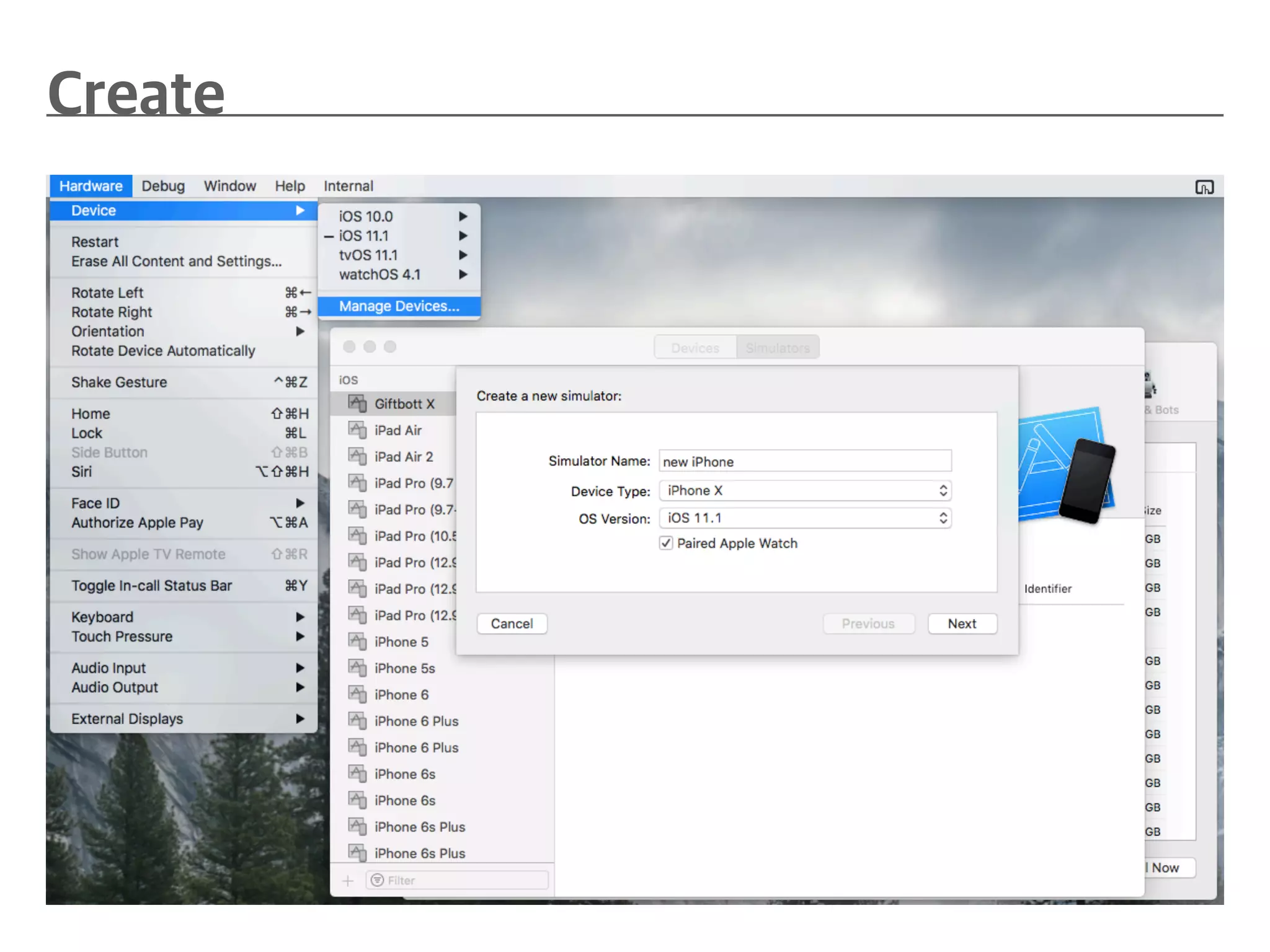Select Manage Devices menu item
Viewport: 1270px width, 952px height.
tap(399, 306)
